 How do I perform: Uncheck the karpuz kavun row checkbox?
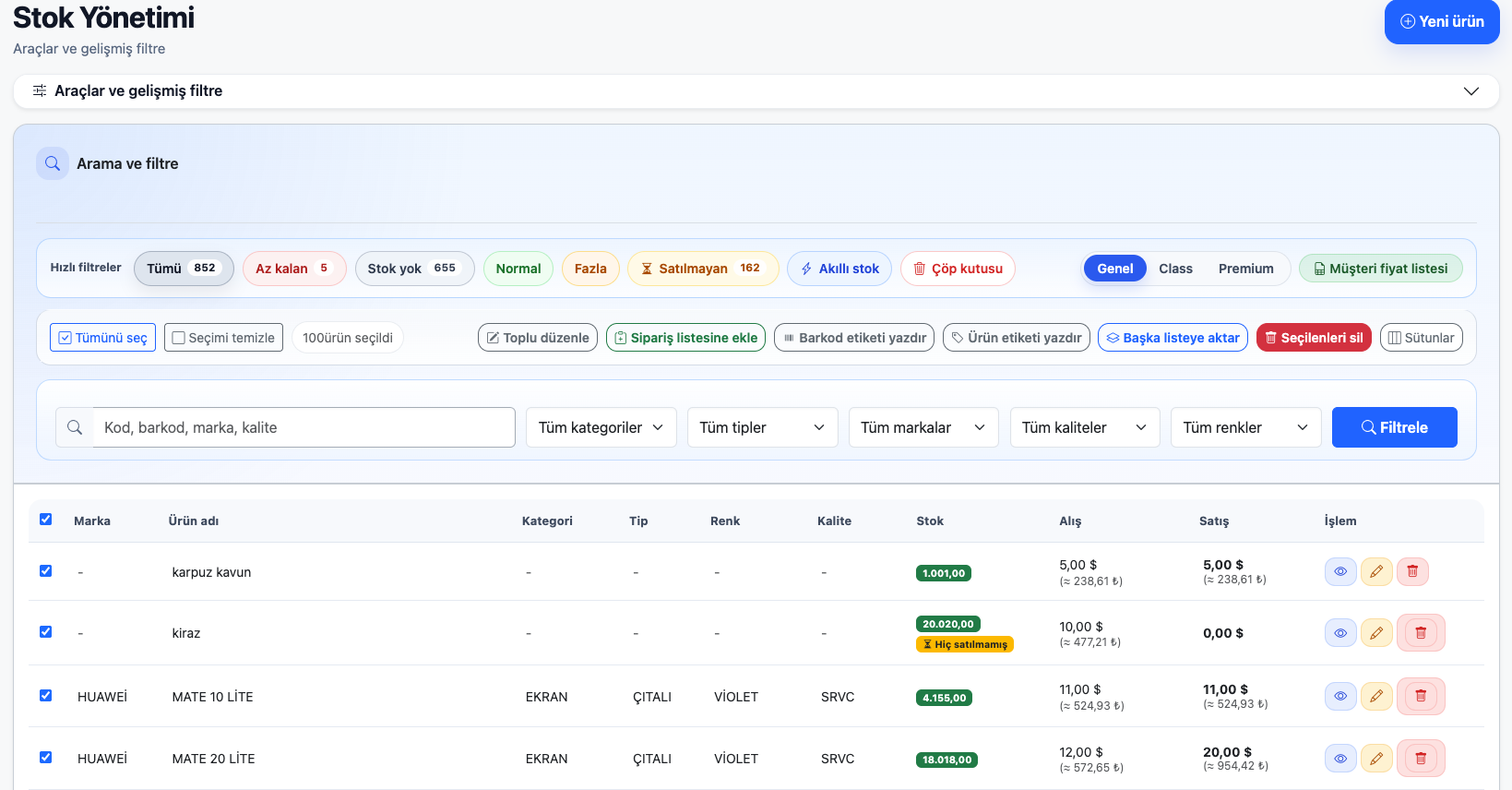46,571
